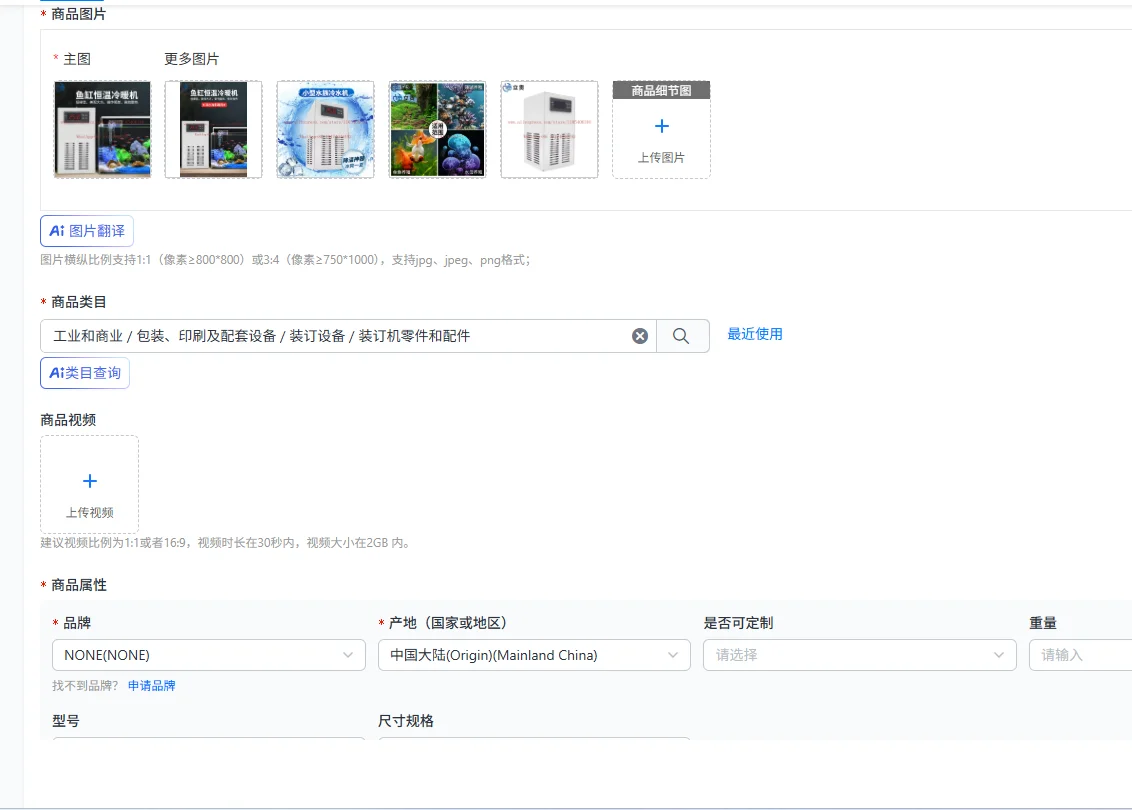Click the image ratio hint text
The height and width of the screenshot is (810, 1132).
click(286, 260)
